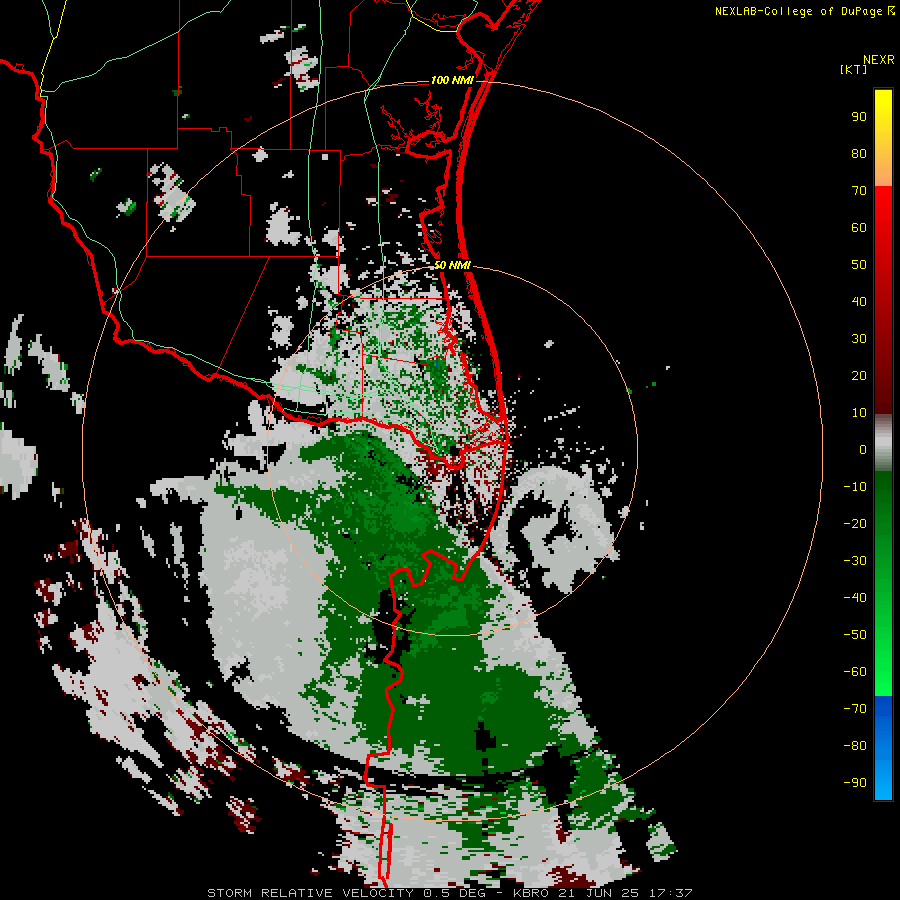Click the blue bottom segment of the color bar
The height and width of the screenshot is (900, 900).
[883, 748]
